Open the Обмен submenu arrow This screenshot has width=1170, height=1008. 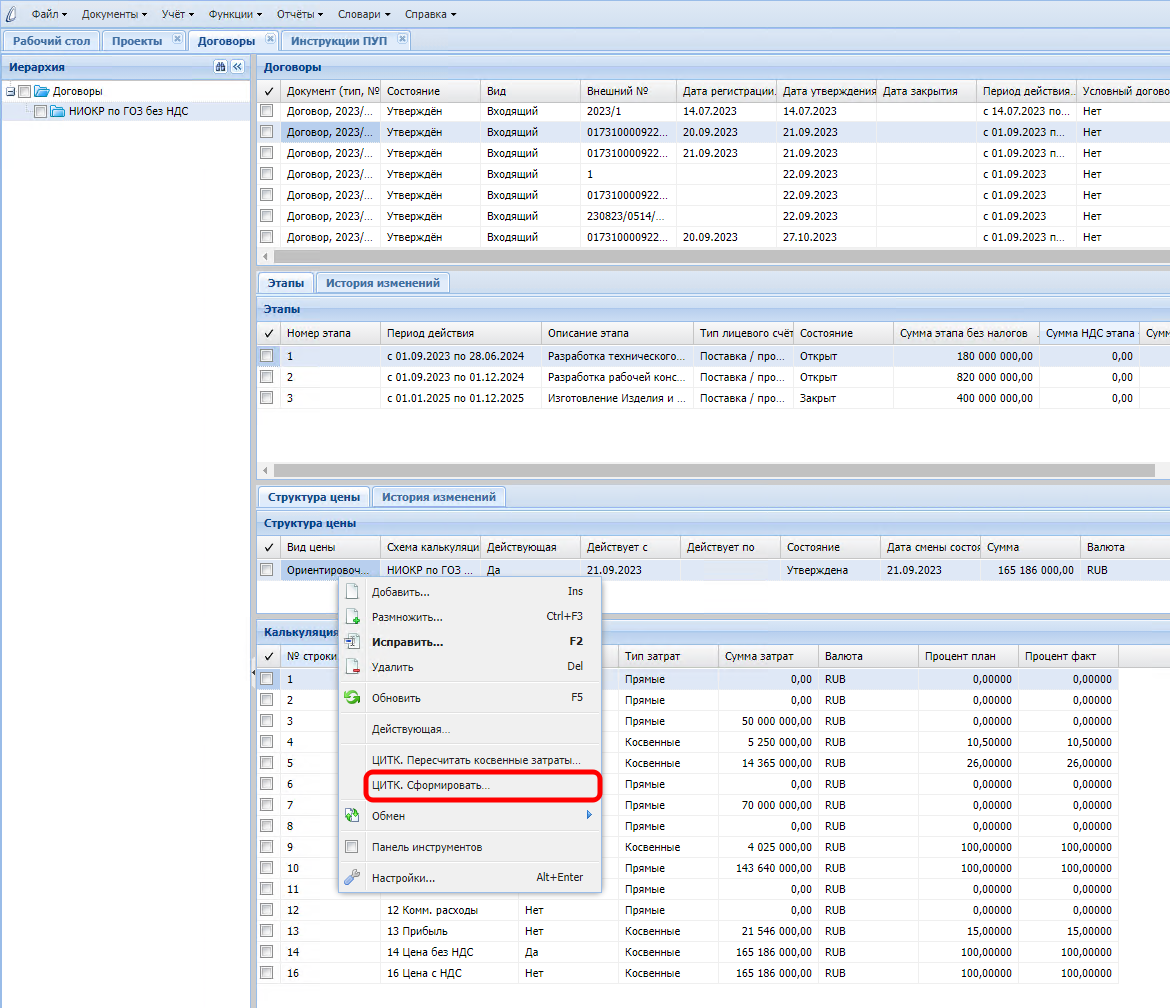coord(589,816)
